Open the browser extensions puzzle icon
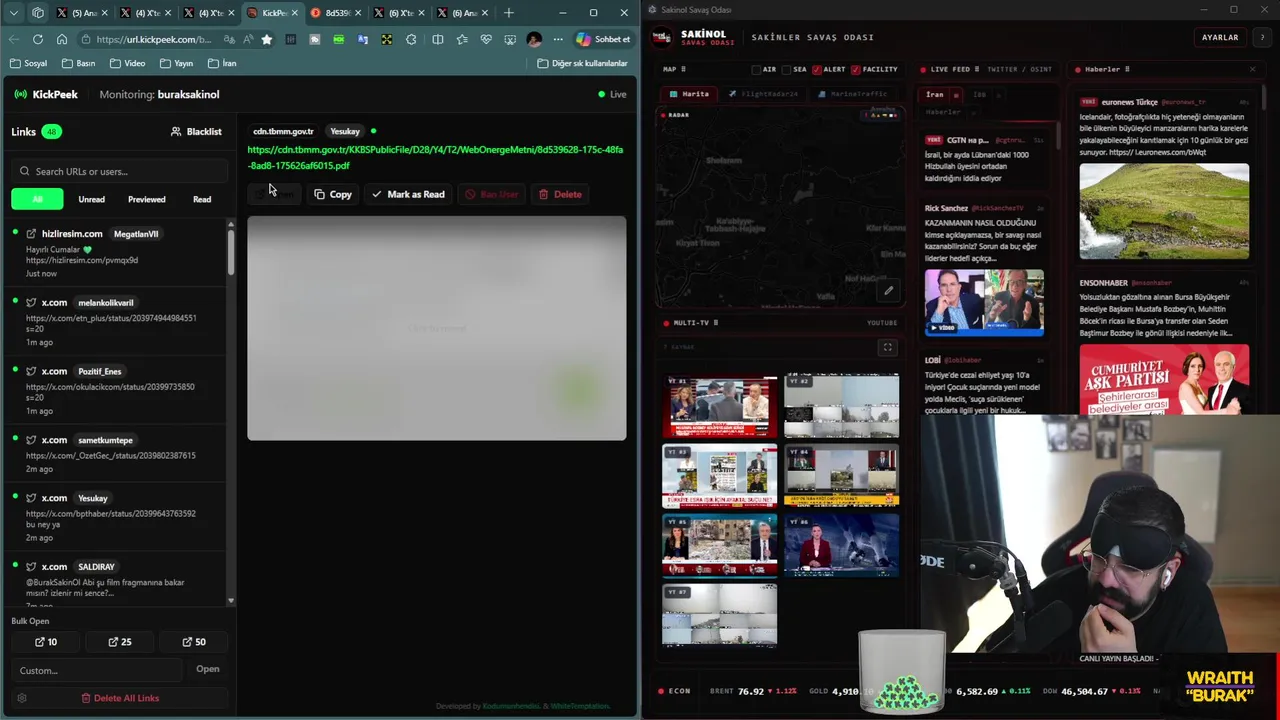This screenshot has width=1280, height=720. [x=411, y=39]
